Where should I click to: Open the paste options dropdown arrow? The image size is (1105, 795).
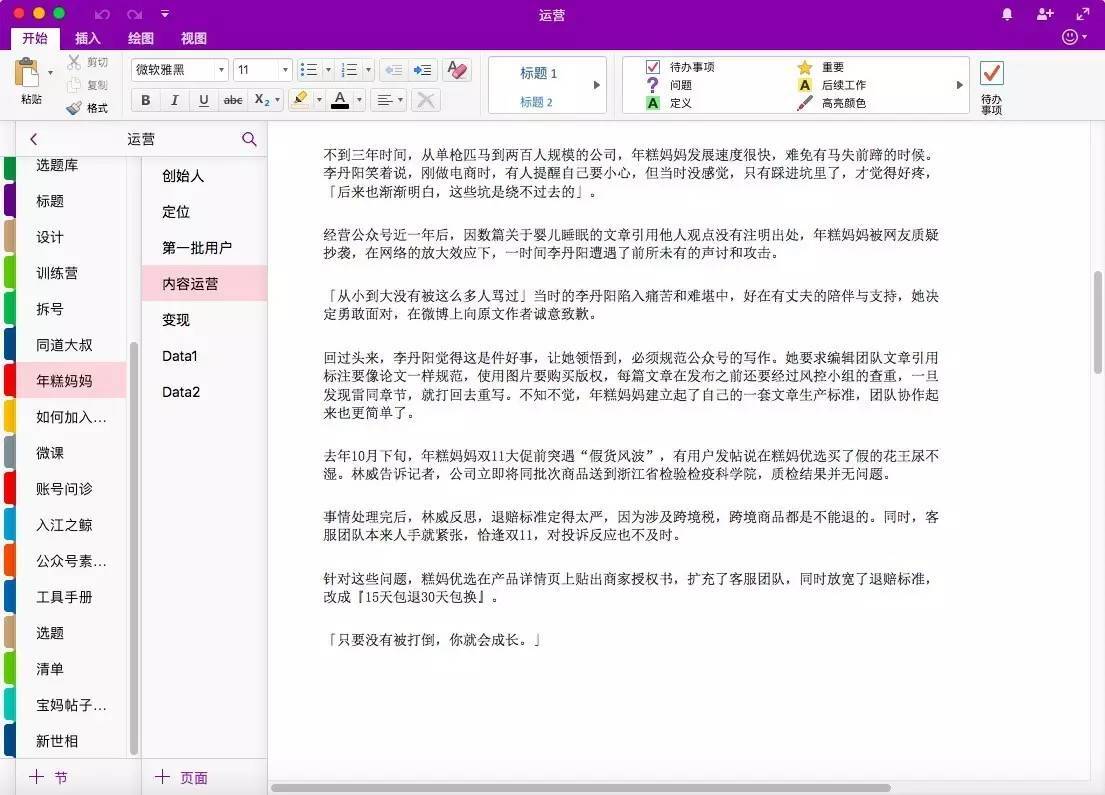pyautogui.click(x=50, y=73)
